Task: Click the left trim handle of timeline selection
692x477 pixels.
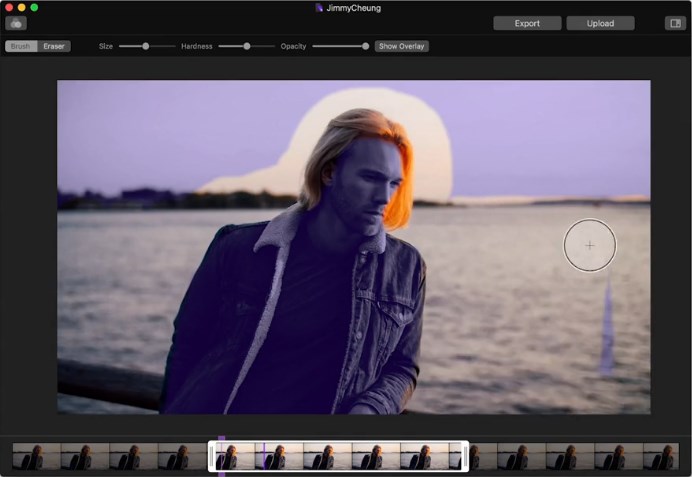Action: pyautogui.click(x=211, y=457)
